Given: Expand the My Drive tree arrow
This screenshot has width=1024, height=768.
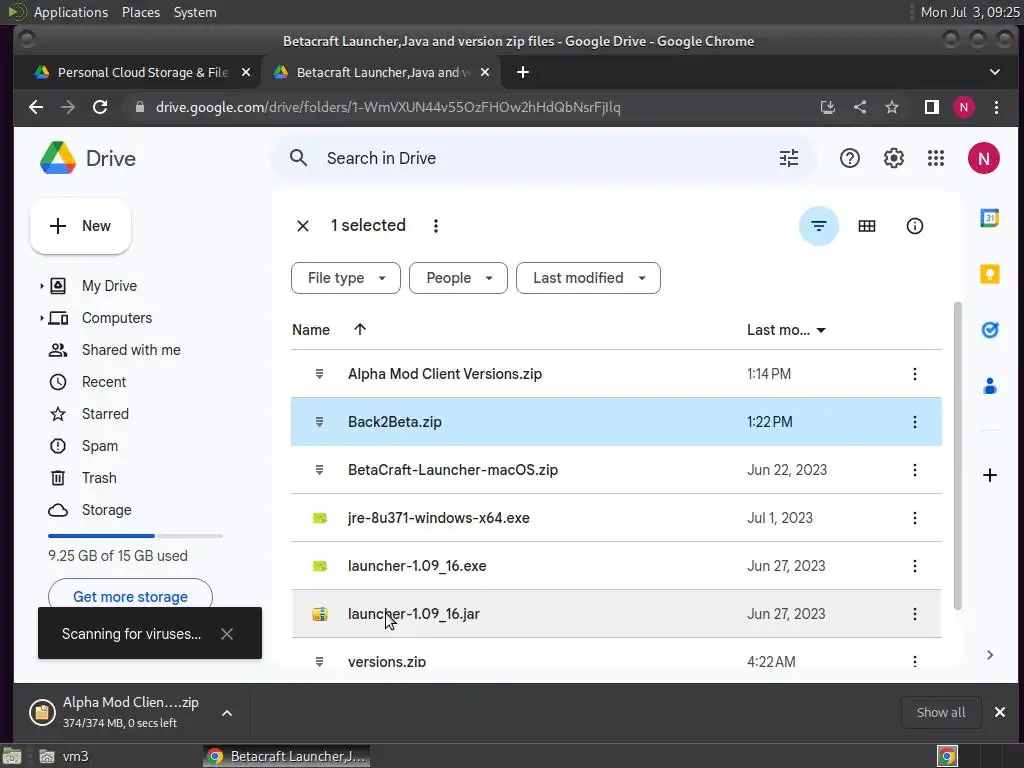Looking at the screenshot, I should 42,286.
